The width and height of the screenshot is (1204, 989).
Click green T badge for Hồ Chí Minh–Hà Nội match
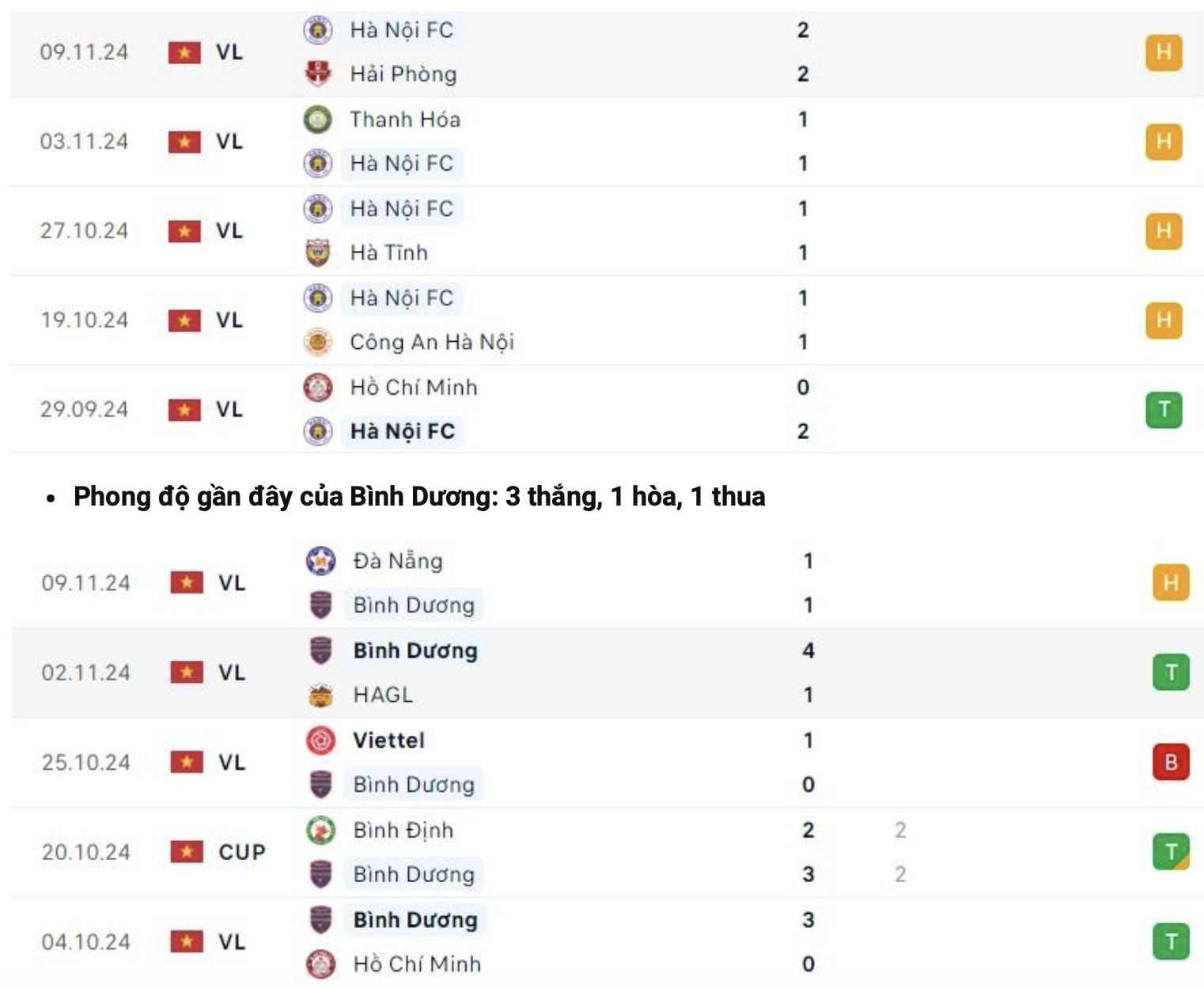[x=1164, y=410]
